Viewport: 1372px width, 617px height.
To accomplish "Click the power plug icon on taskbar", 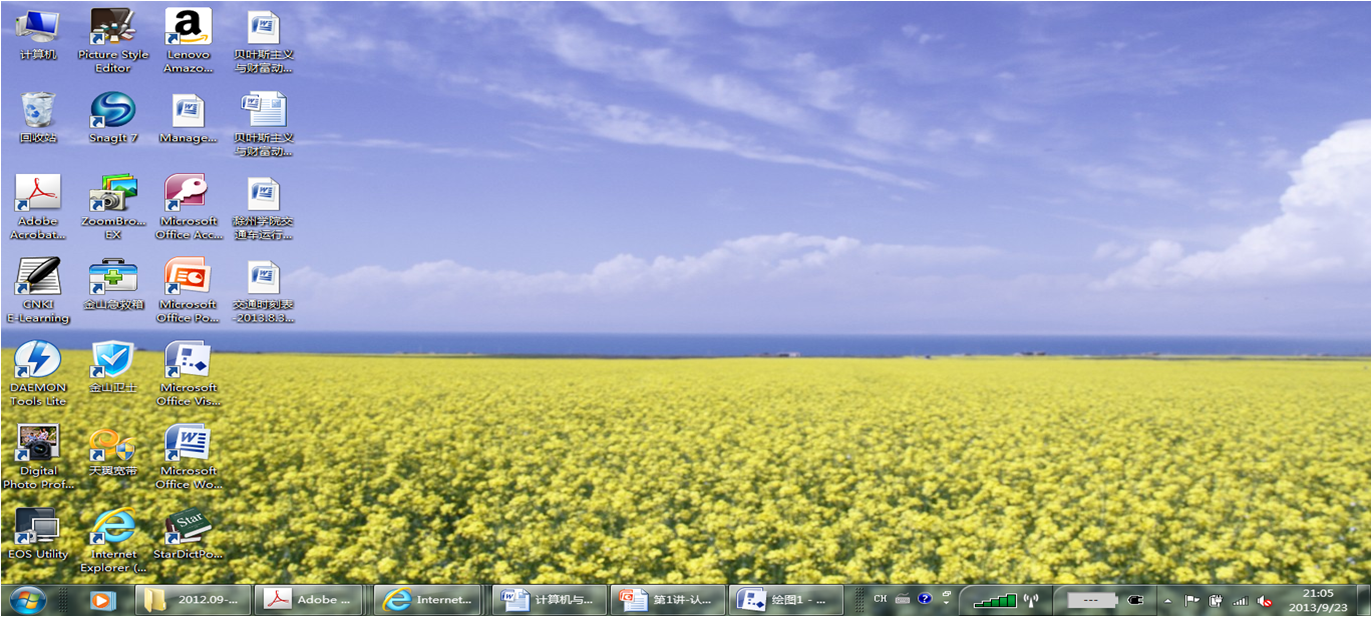I will (x=1134, y=600).
